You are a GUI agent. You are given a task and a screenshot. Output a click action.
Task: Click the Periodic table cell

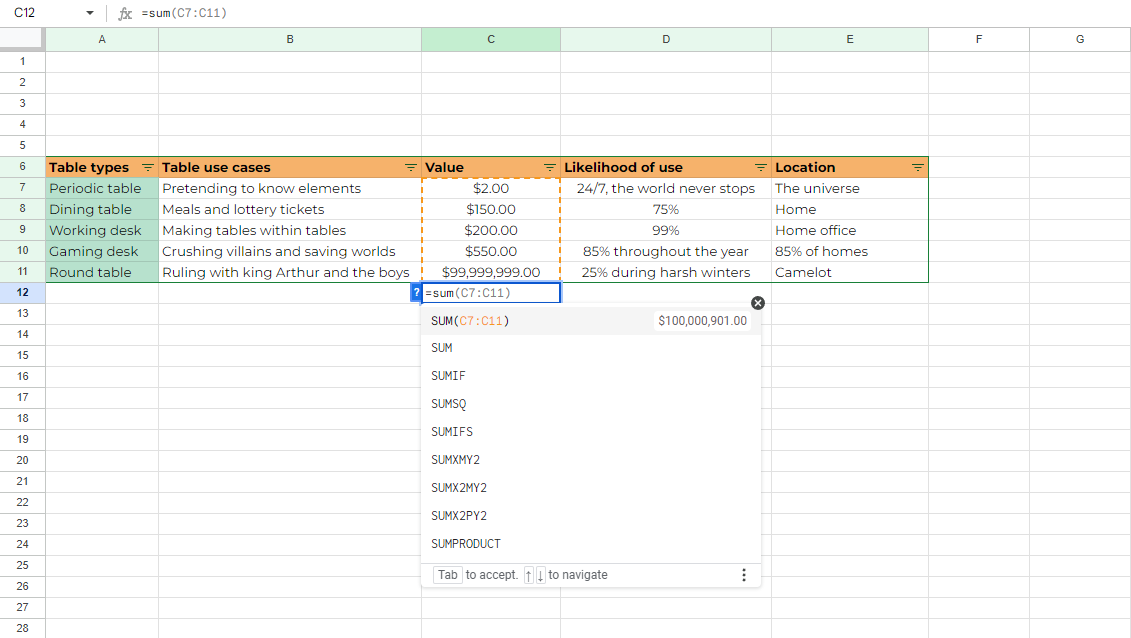102,188
